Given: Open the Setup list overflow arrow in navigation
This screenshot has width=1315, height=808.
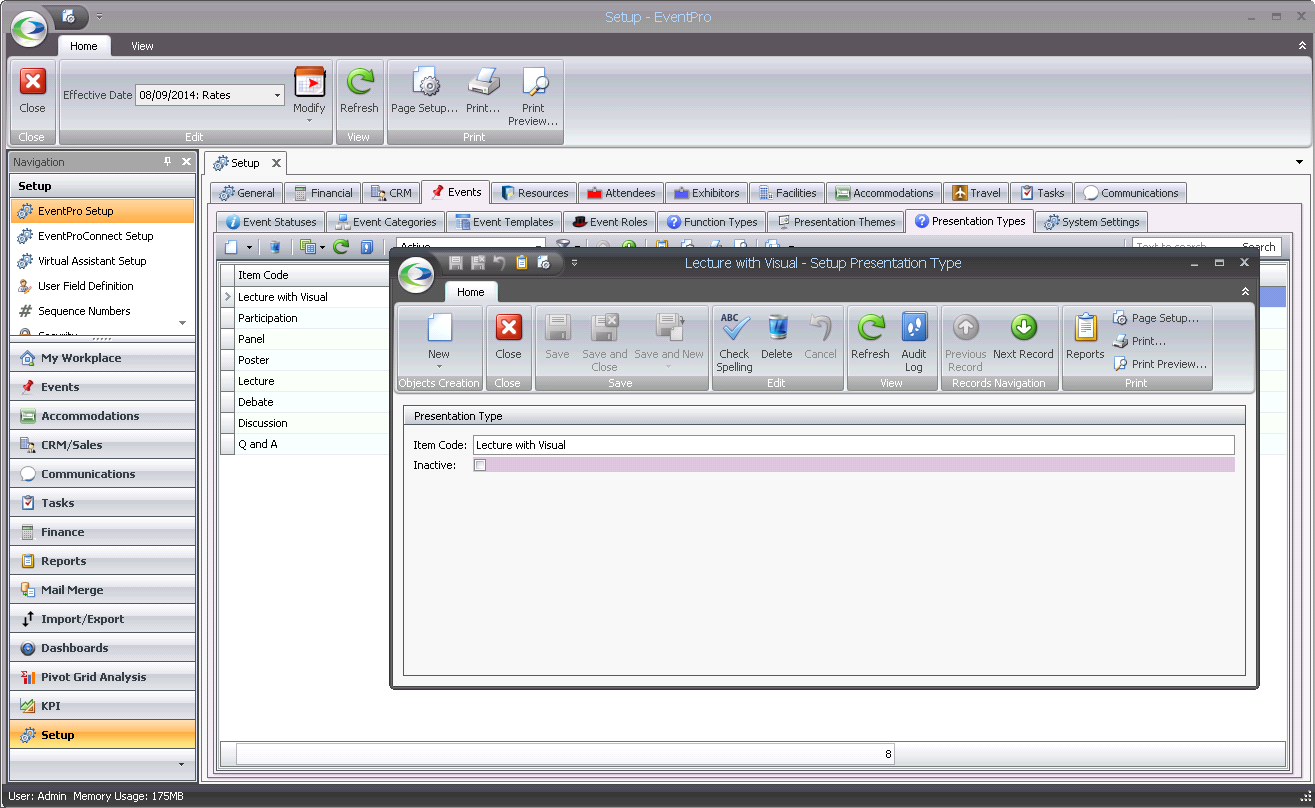Looking at the screenshot, I should coord(182,323).
